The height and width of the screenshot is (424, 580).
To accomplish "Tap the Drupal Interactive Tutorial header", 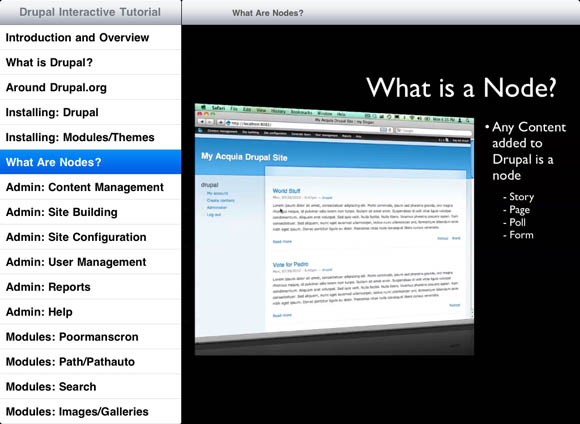I will (x=90, y=12).
